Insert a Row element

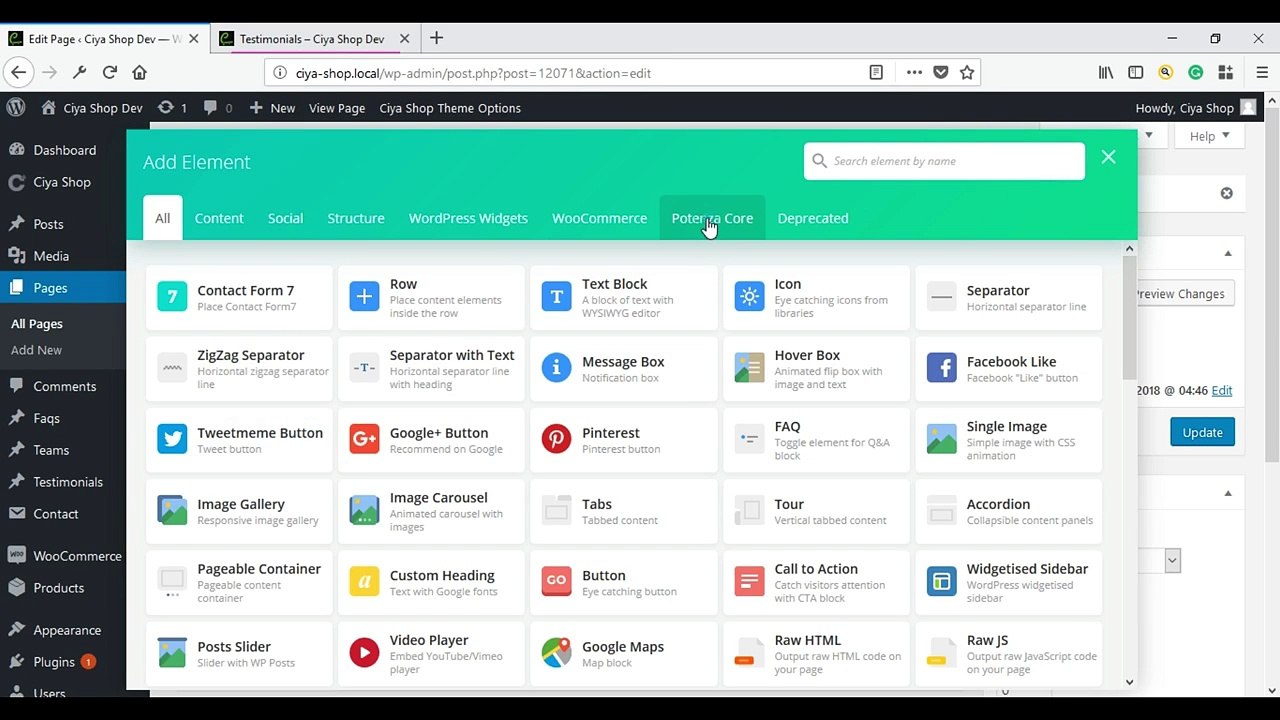point(431,297)
